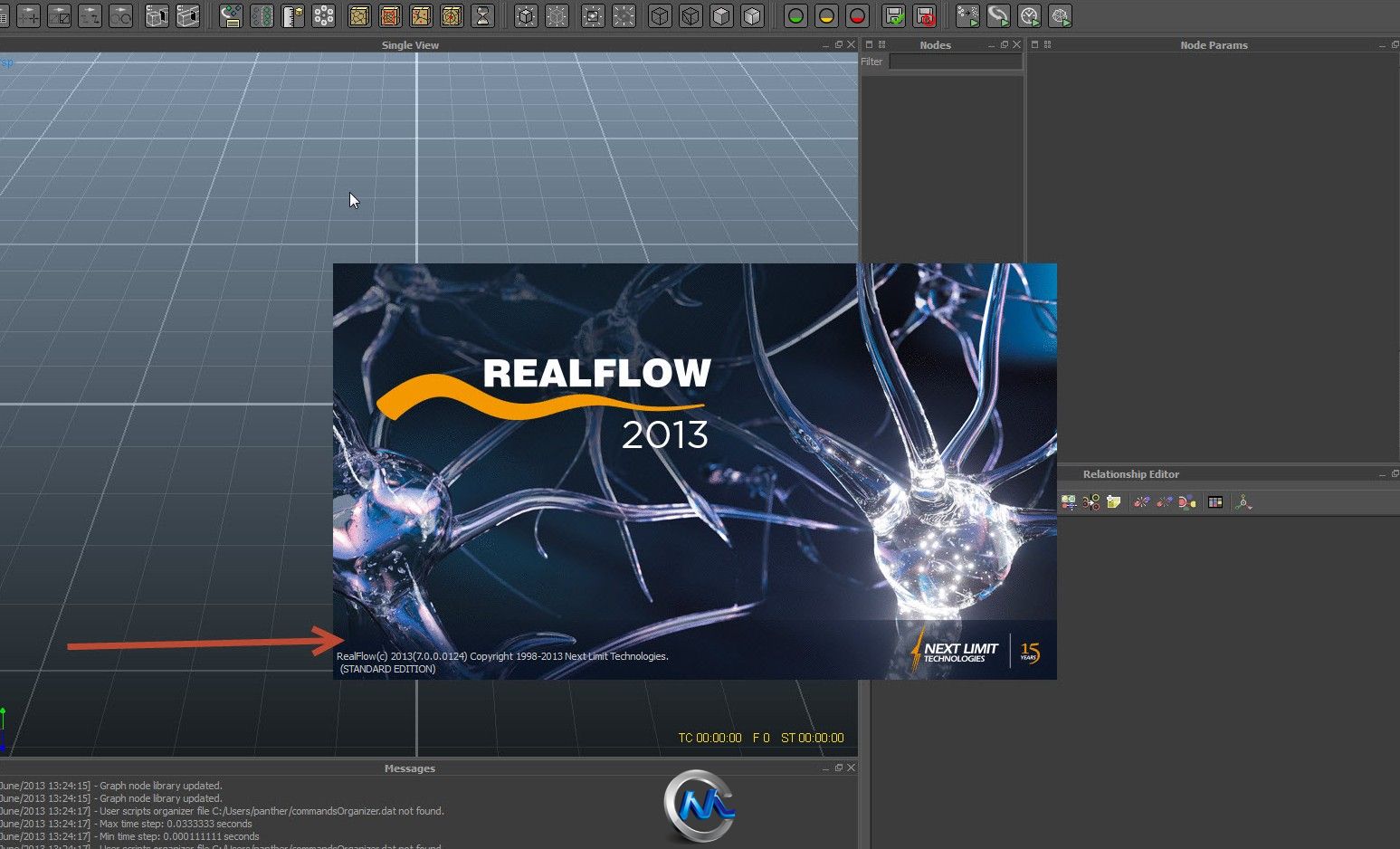Click the green circle status button
The width and height of the screenshot is (1400, 849).
(x=795, y=15)
